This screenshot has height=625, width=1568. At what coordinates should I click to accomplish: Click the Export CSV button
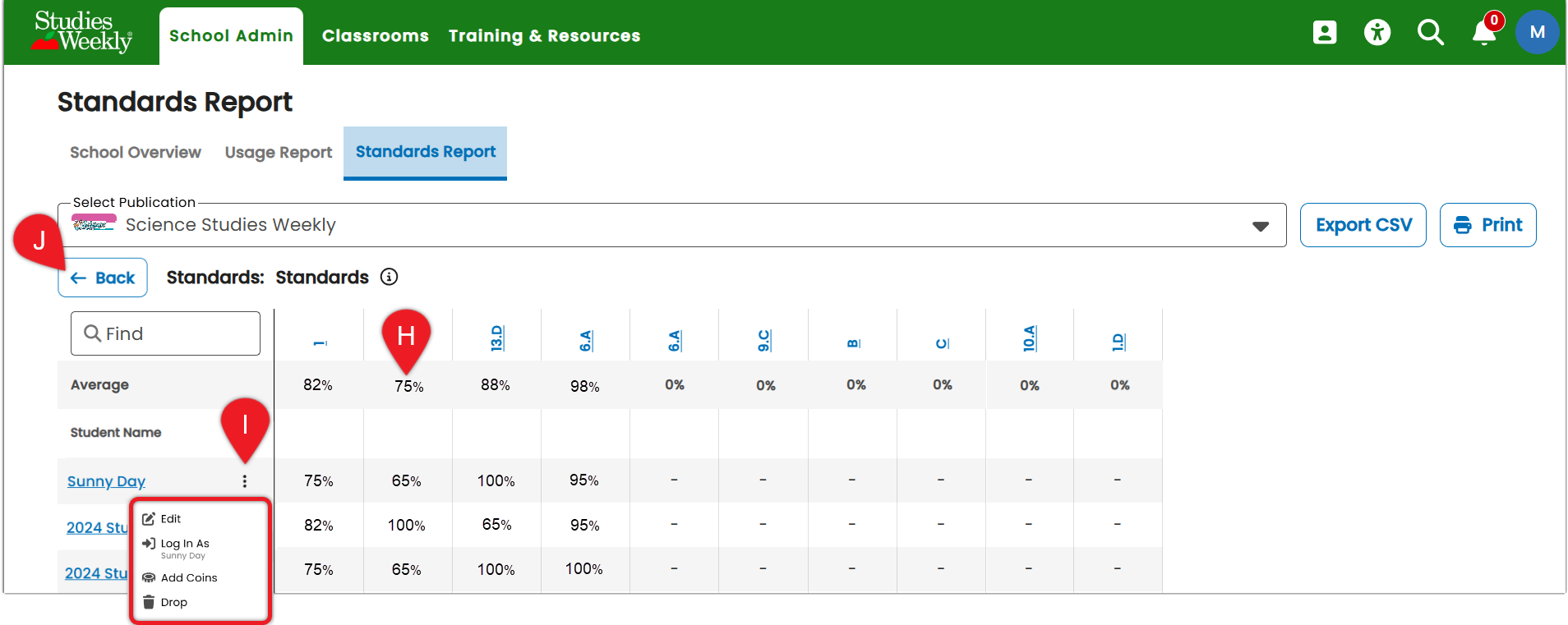click(x=1363, y=225)
